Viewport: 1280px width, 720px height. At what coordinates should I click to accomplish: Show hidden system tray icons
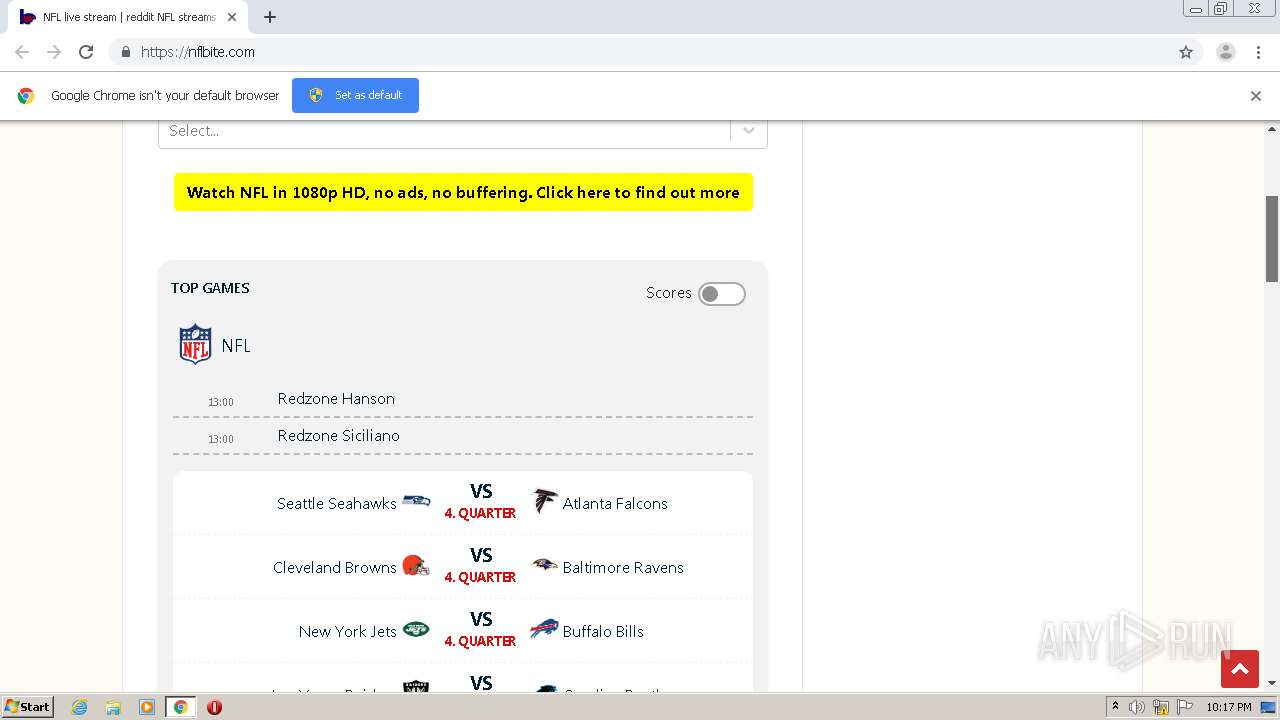[1115, 707]
